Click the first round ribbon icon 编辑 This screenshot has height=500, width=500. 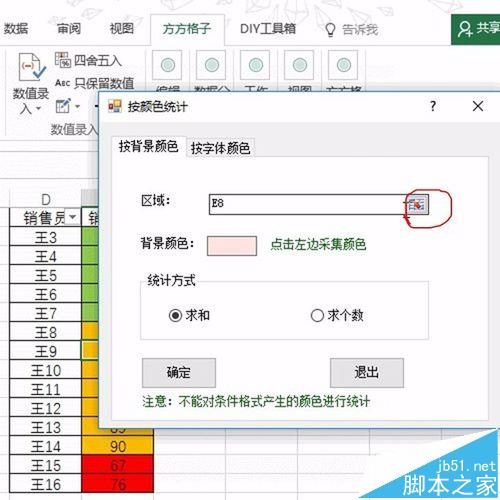(168, 65)
